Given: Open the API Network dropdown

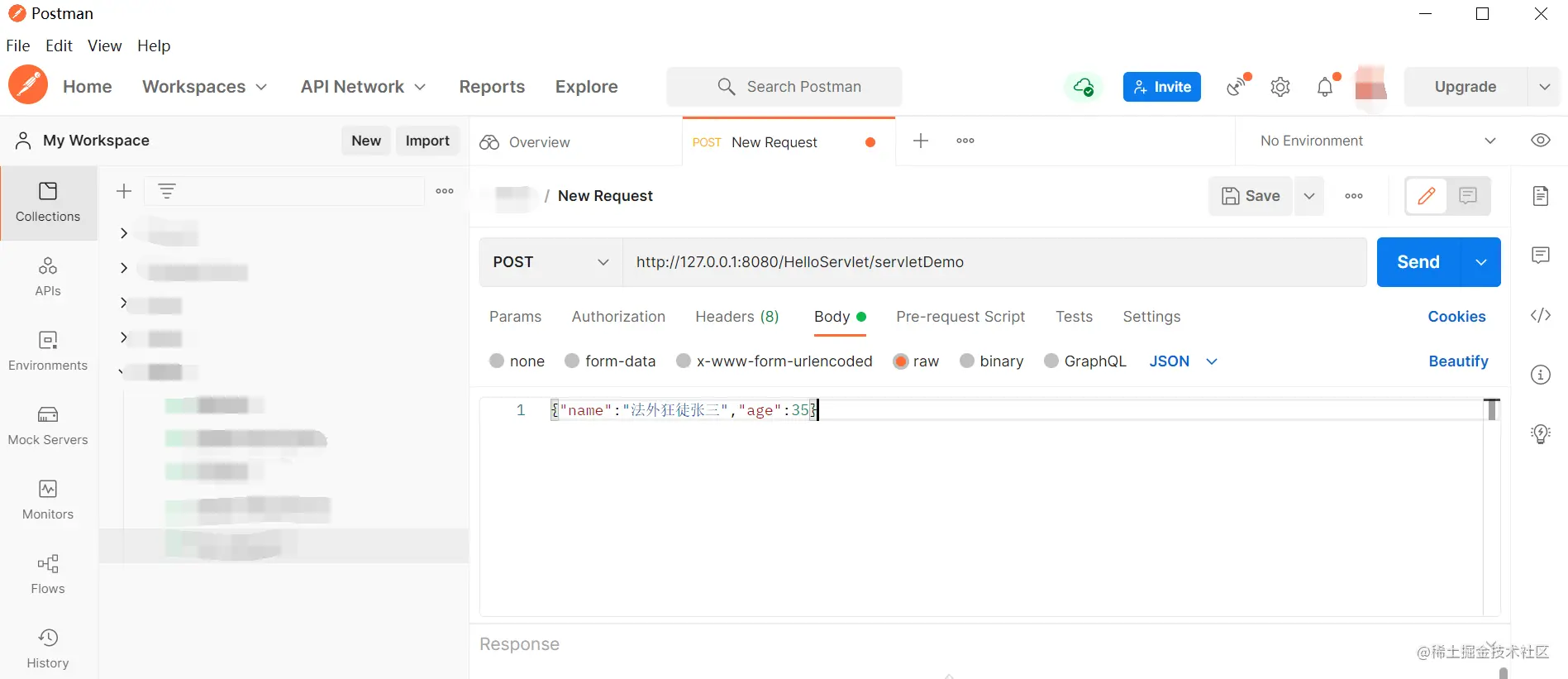Looking at the screenshot, I should pos(363,87).
